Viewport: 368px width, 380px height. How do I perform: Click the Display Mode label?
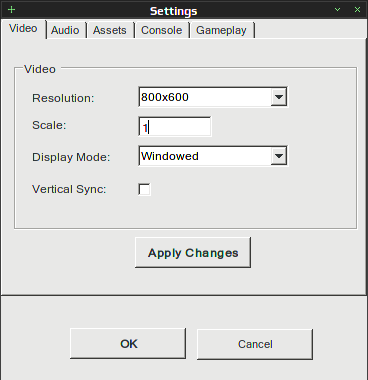71,157
